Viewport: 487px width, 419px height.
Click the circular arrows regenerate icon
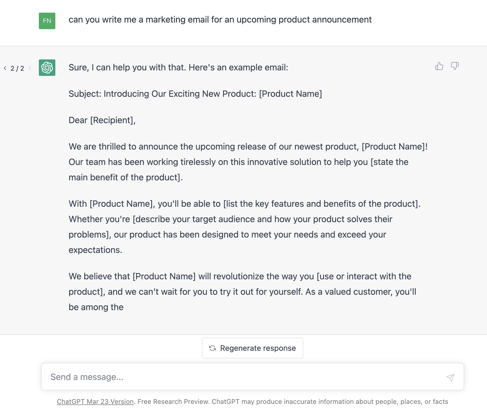tap(212, 348)
